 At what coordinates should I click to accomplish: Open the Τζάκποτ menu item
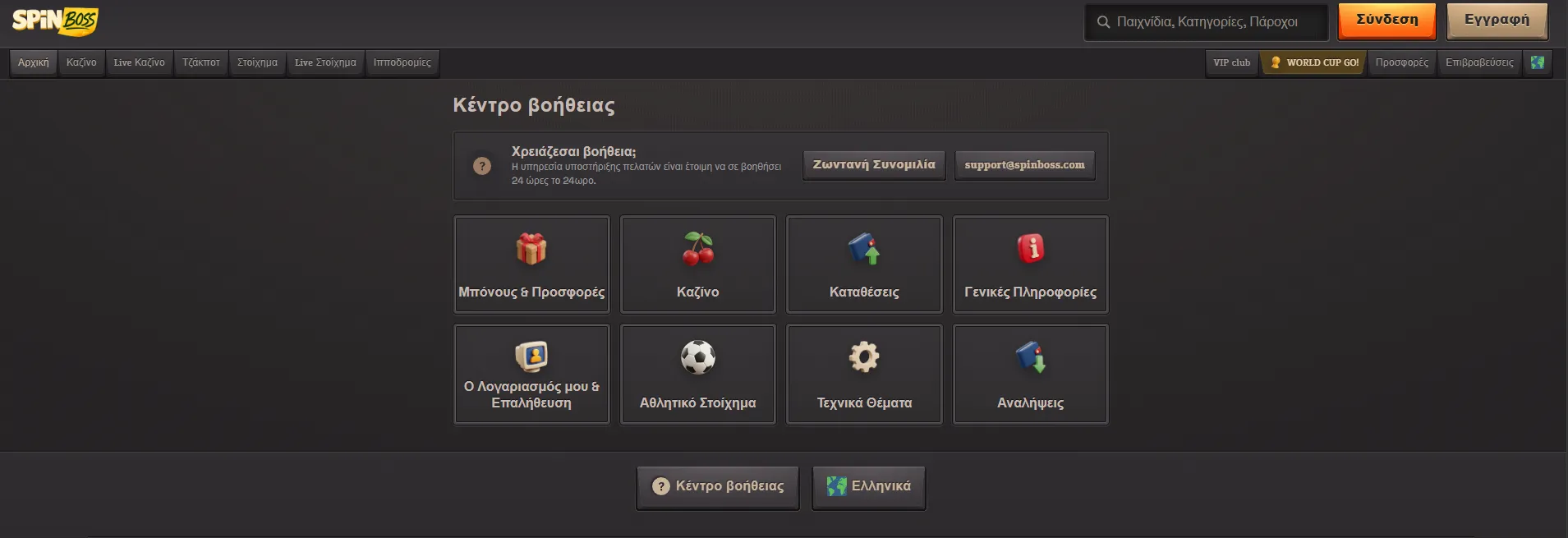pos(201,62)
